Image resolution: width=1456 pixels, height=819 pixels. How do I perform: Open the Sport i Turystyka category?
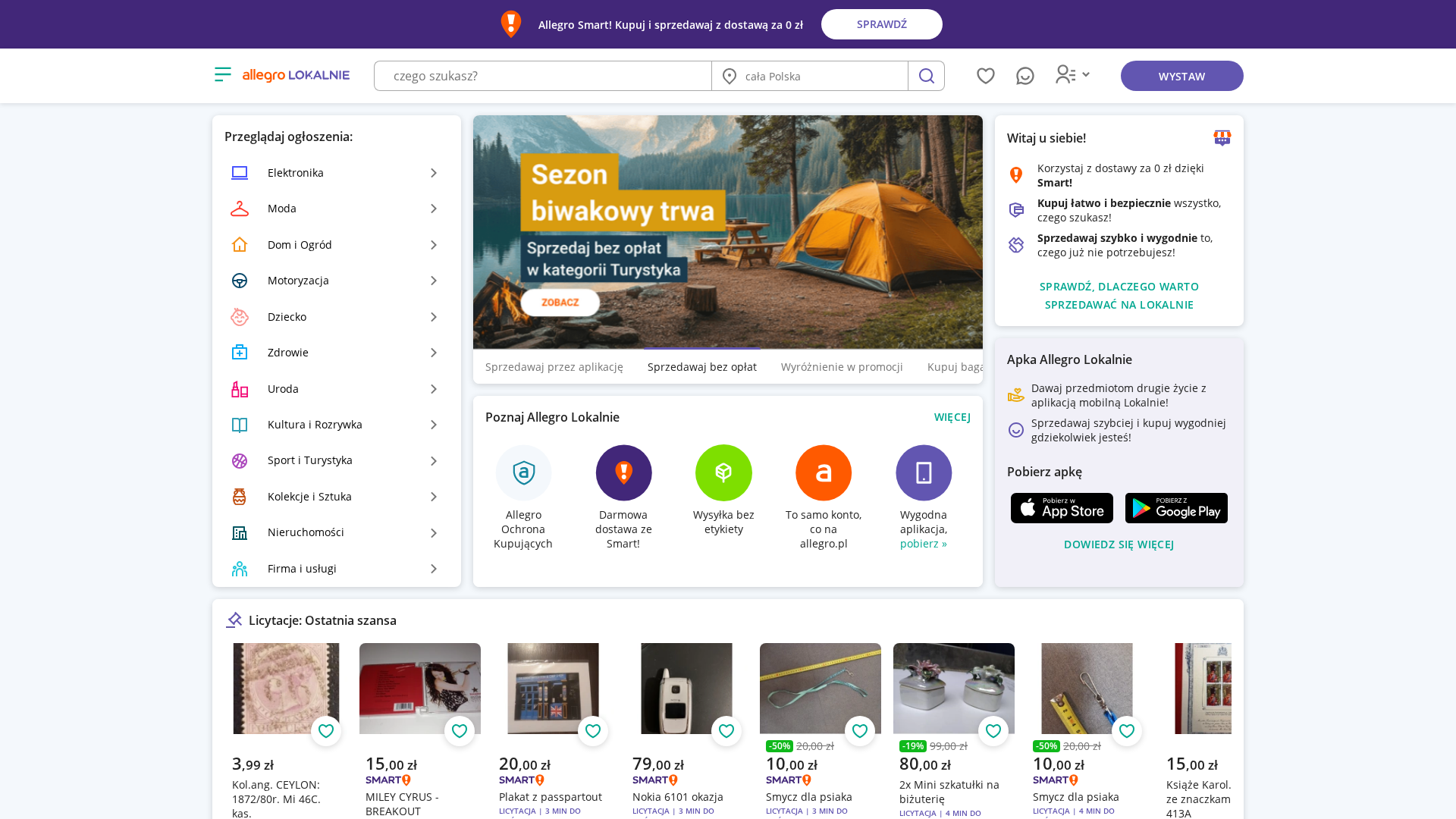coord(337,460)
